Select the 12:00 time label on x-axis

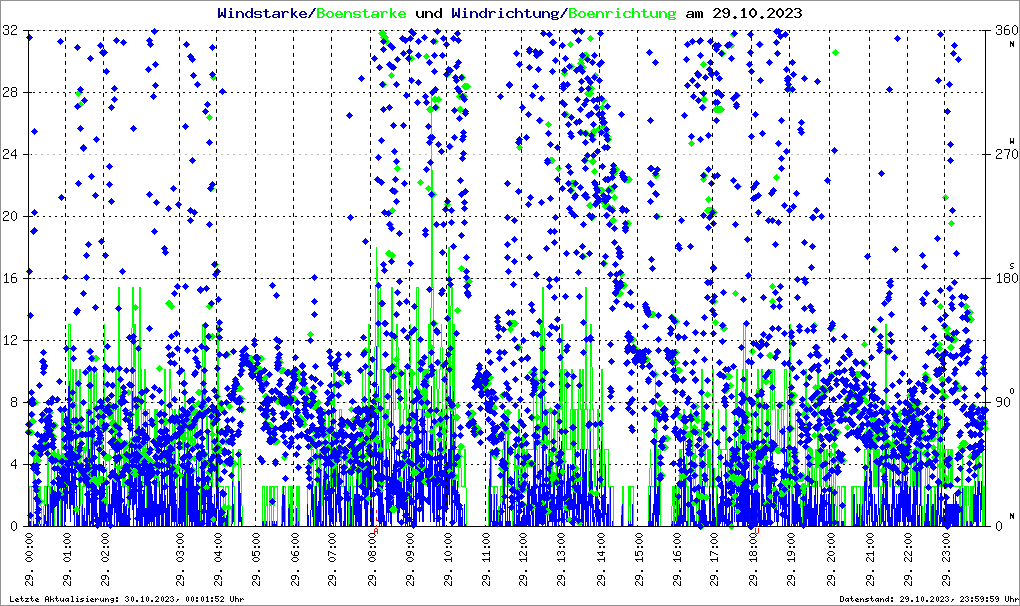(524, 561)
